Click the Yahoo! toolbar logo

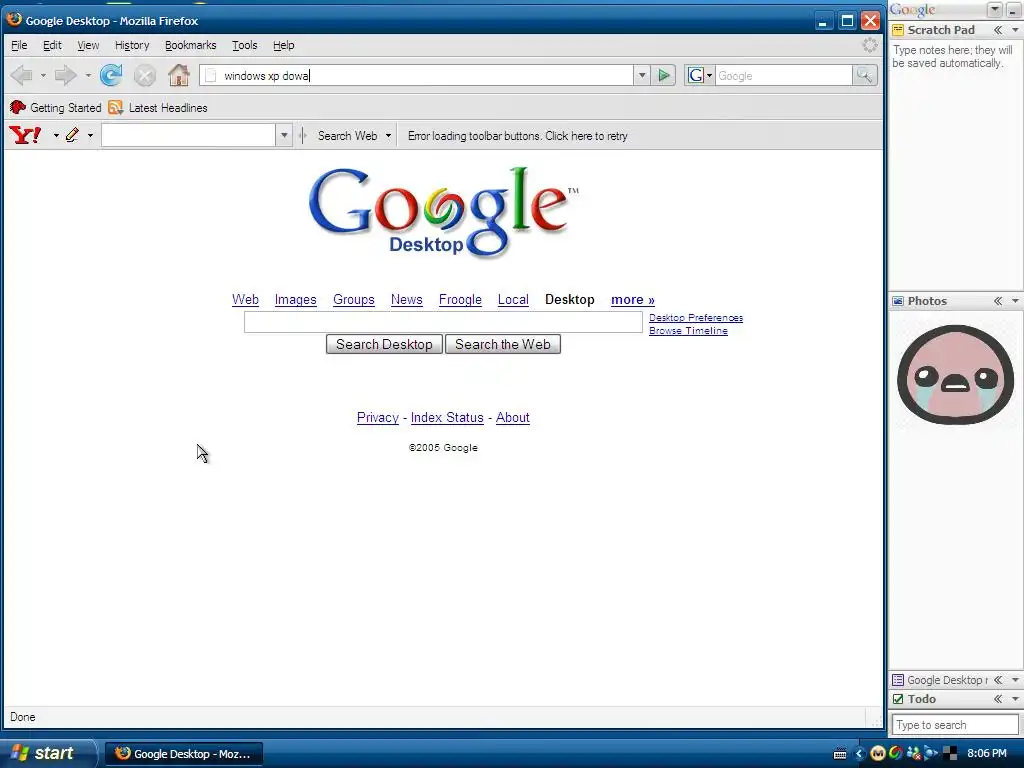click(25, 135)
